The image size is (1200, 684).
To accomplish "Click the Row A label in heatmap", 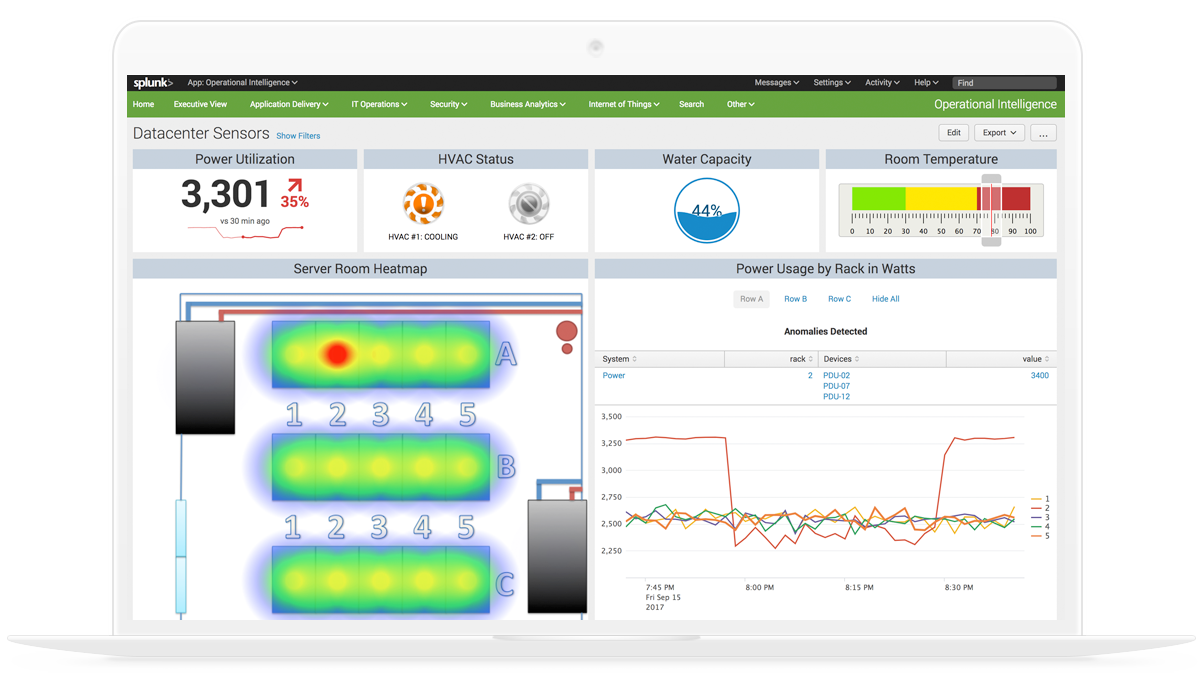I will [x=506, y=353].
